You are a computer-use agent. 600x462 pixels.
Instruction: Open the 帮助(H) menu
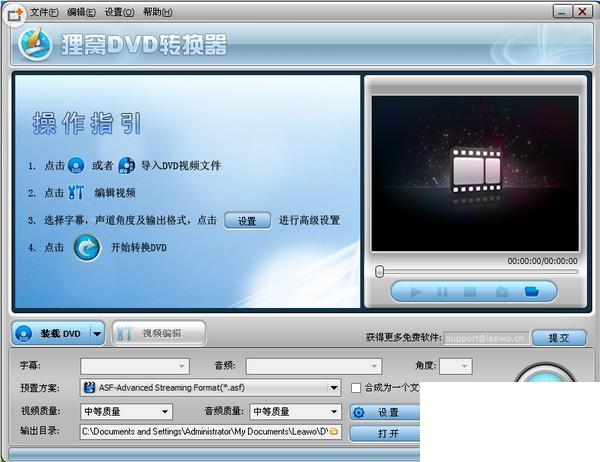pyautogui.click(x=158, y=12)
